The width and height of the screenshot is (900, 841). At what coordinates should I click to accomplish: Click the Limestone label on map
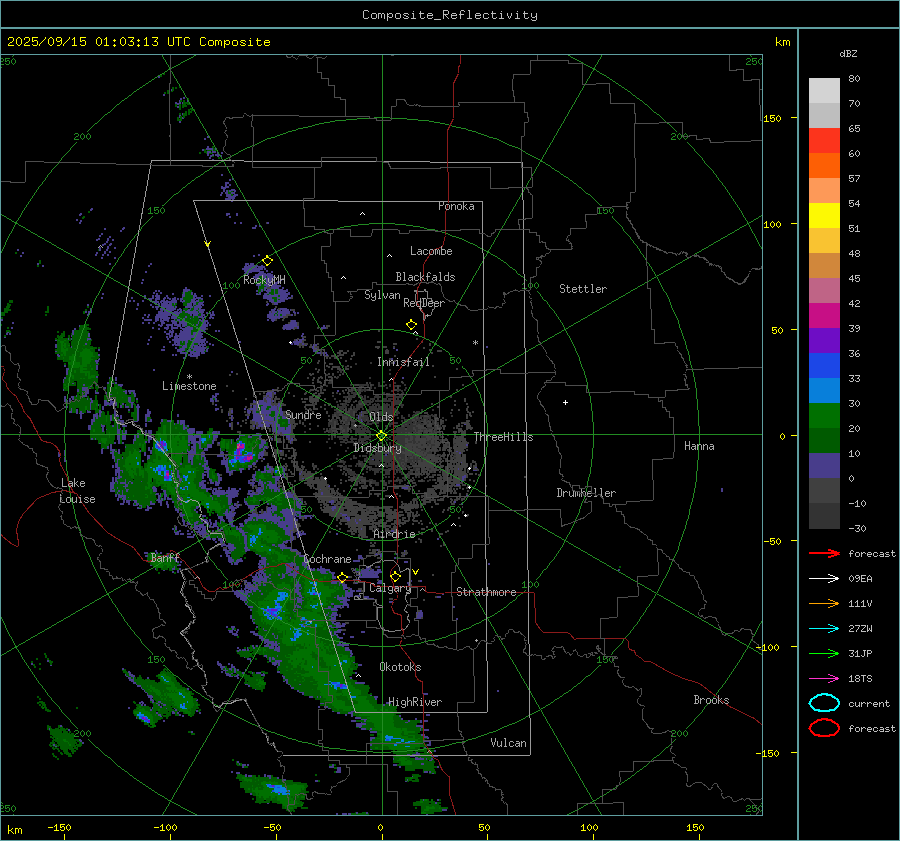189,386
